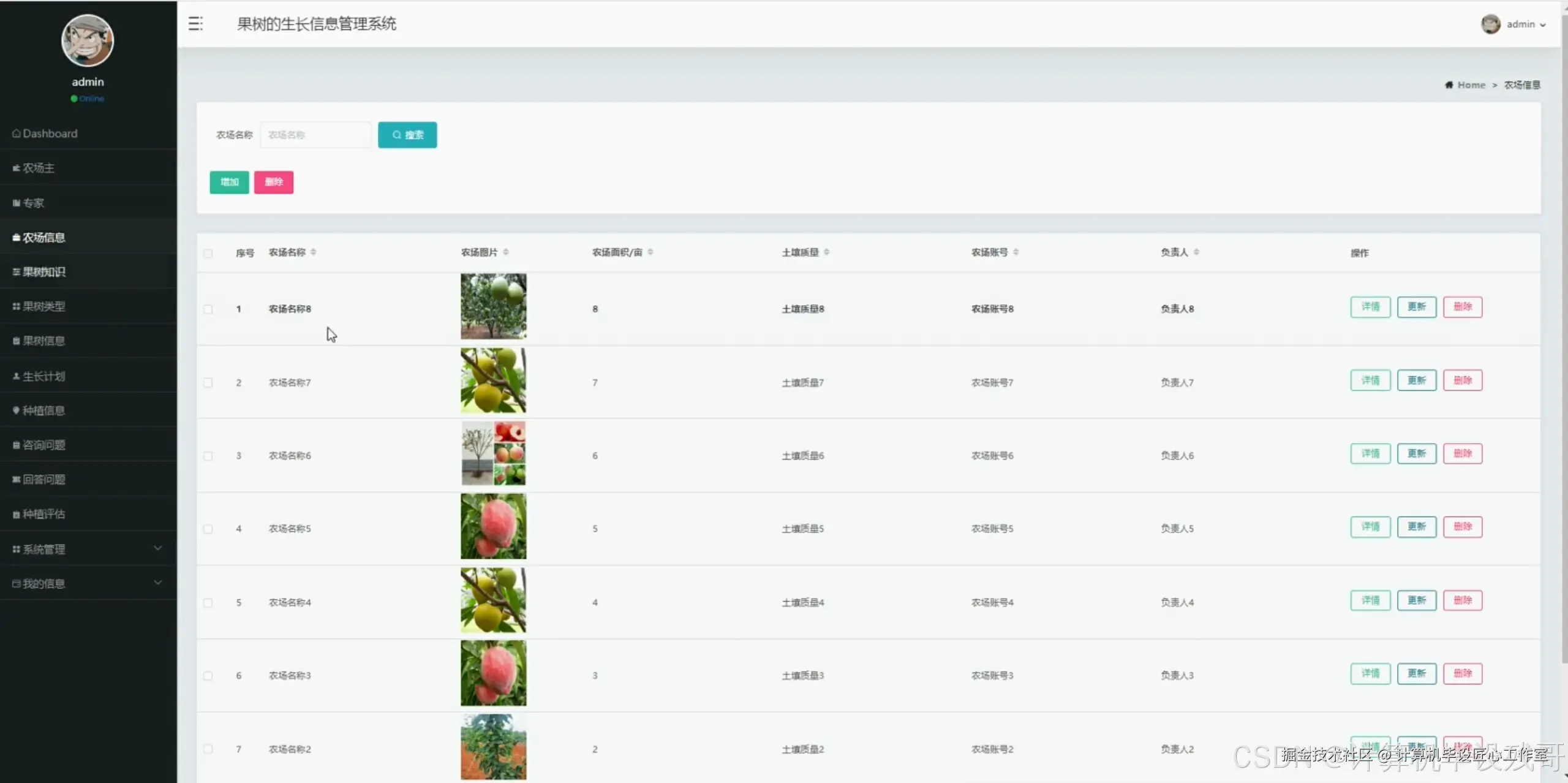The width and height of the screenshot is (1568, 783).
Task: Click the green 增加 button
Action: [x=229, y=183]
